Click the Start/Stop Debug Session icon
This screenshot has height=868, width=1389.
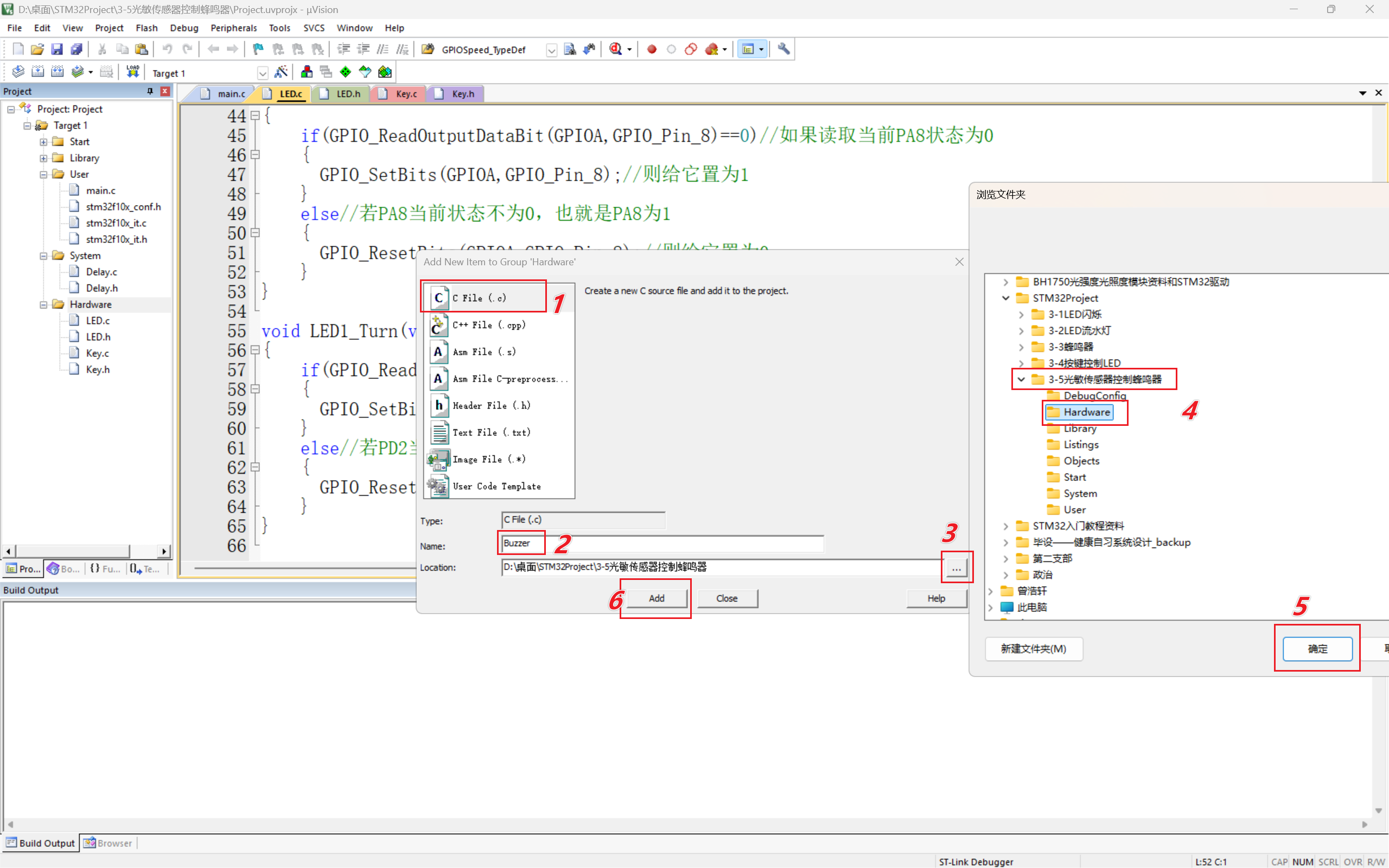point(616,49)
